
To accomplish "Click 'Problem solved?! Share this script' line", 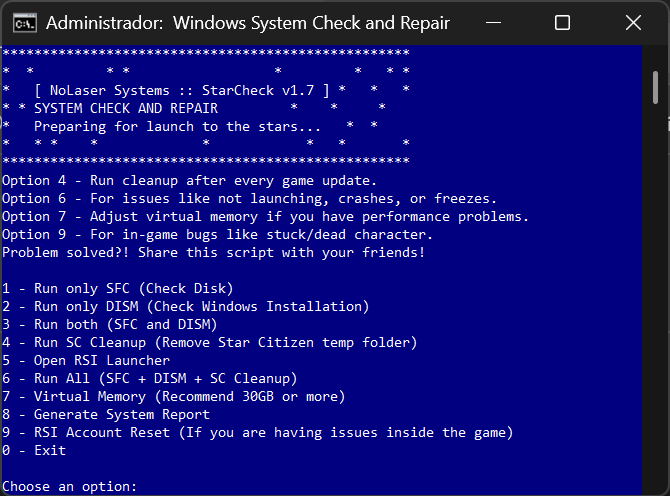I will pos(214,252).
